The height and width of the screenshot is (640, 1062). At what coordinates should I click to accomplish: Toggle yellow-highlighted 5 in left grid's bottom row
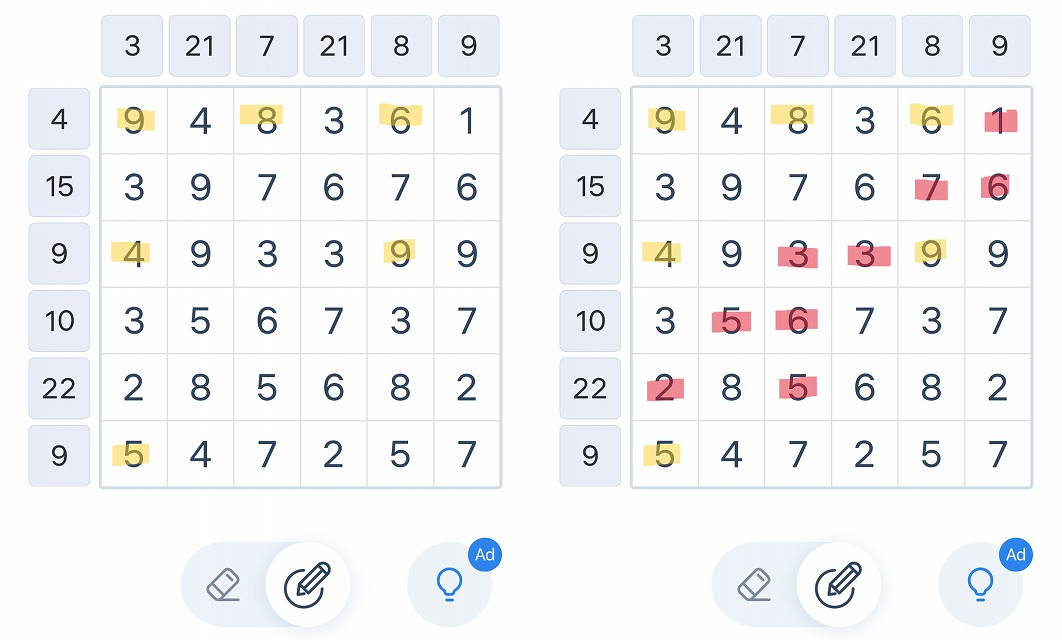click(134, 454)
